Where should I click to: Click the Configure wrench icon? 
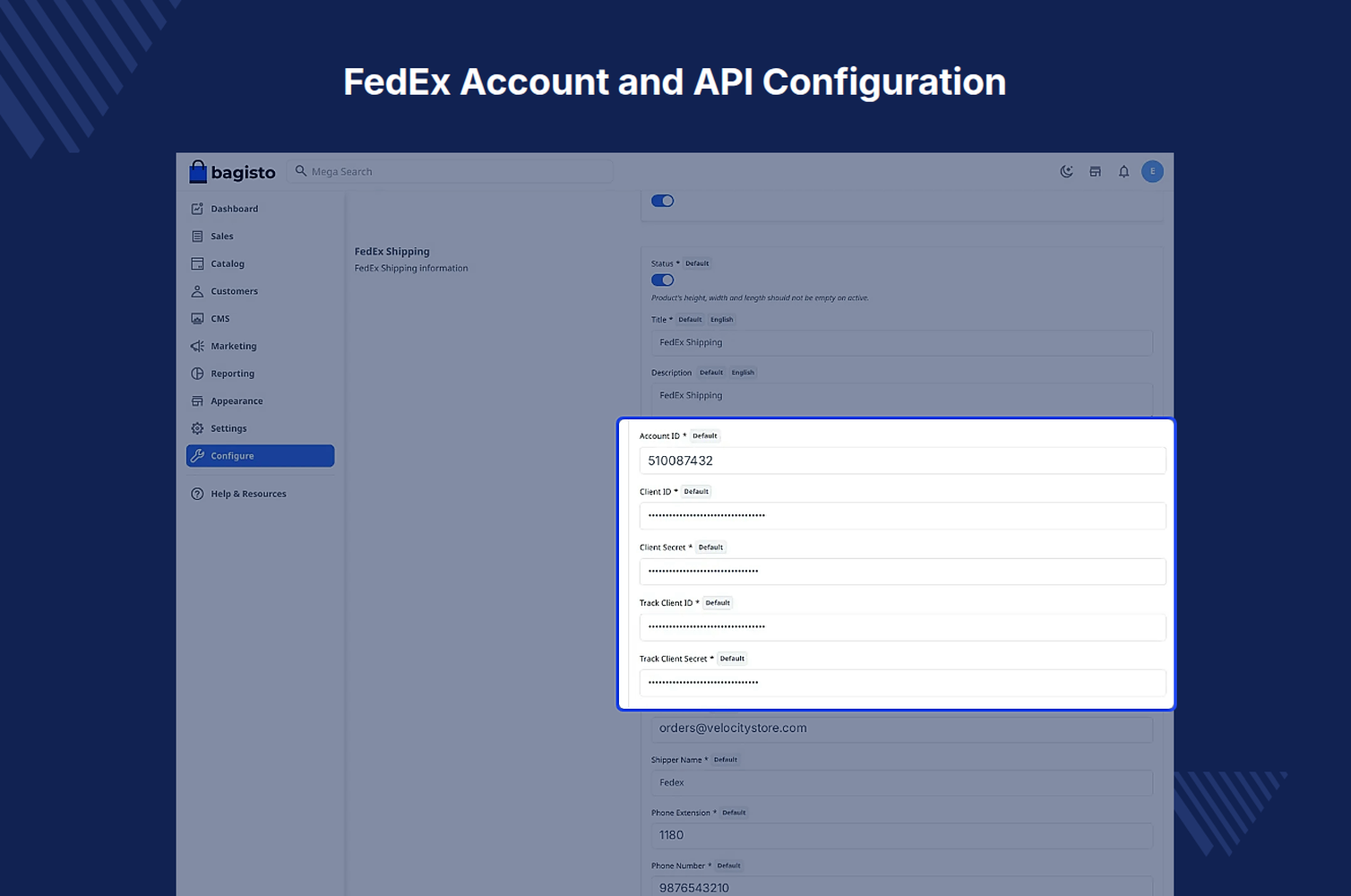pyautogui.click(x=197, y=456)
